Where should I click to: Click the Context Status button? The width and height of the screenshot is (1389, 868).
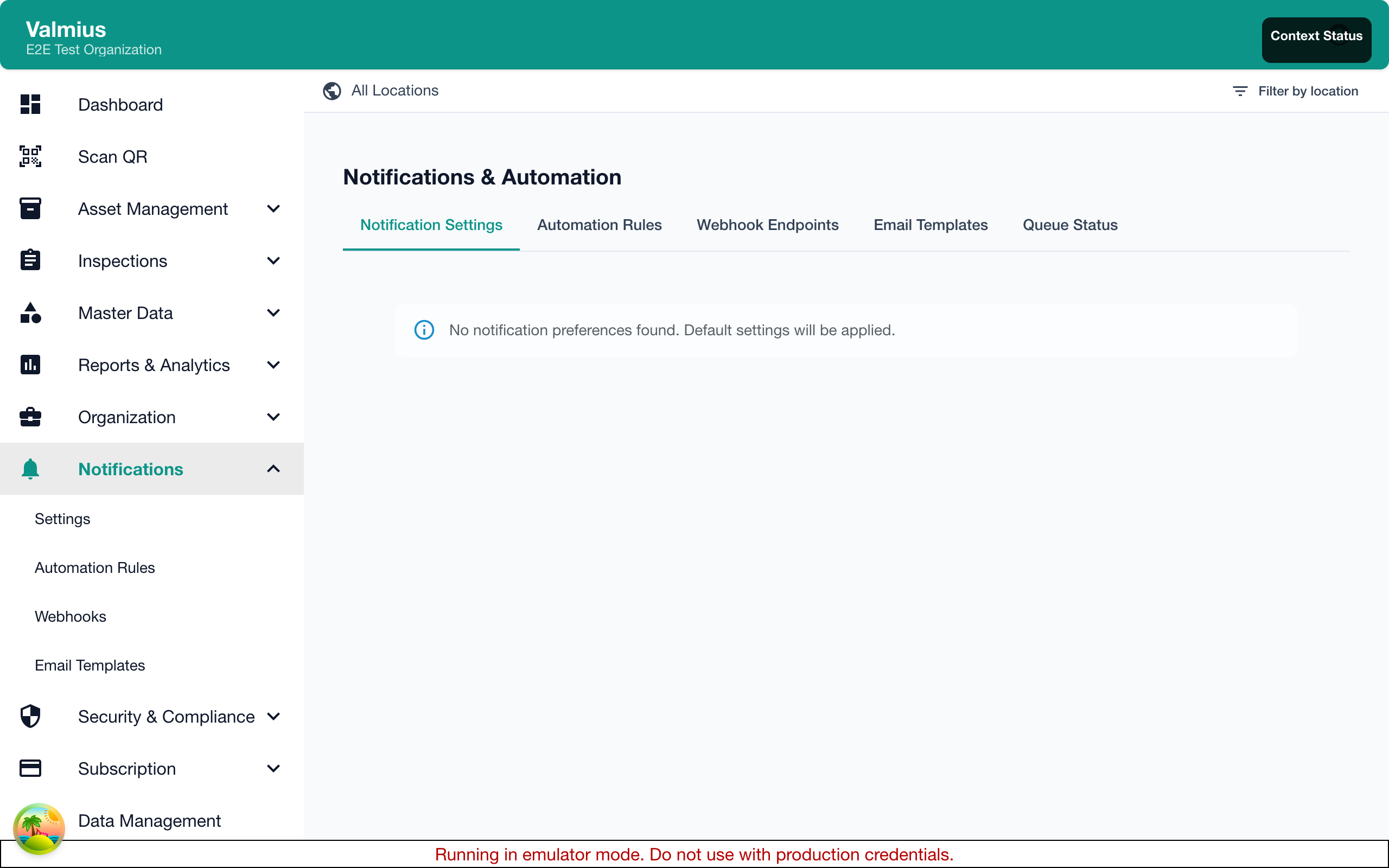coord(1316,36)
